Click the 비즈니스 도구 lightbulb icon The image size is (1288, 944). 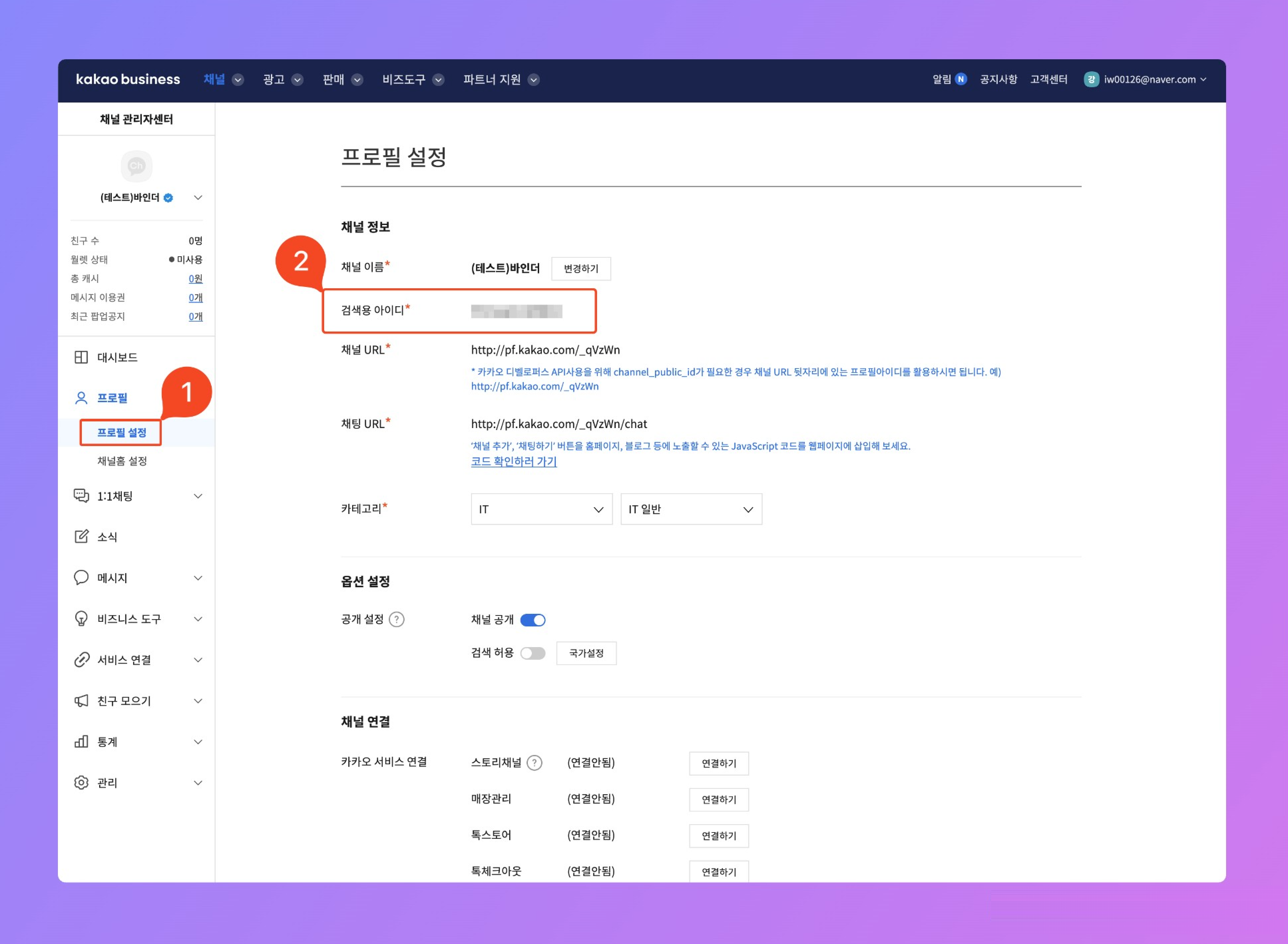(x=81, y=619)
